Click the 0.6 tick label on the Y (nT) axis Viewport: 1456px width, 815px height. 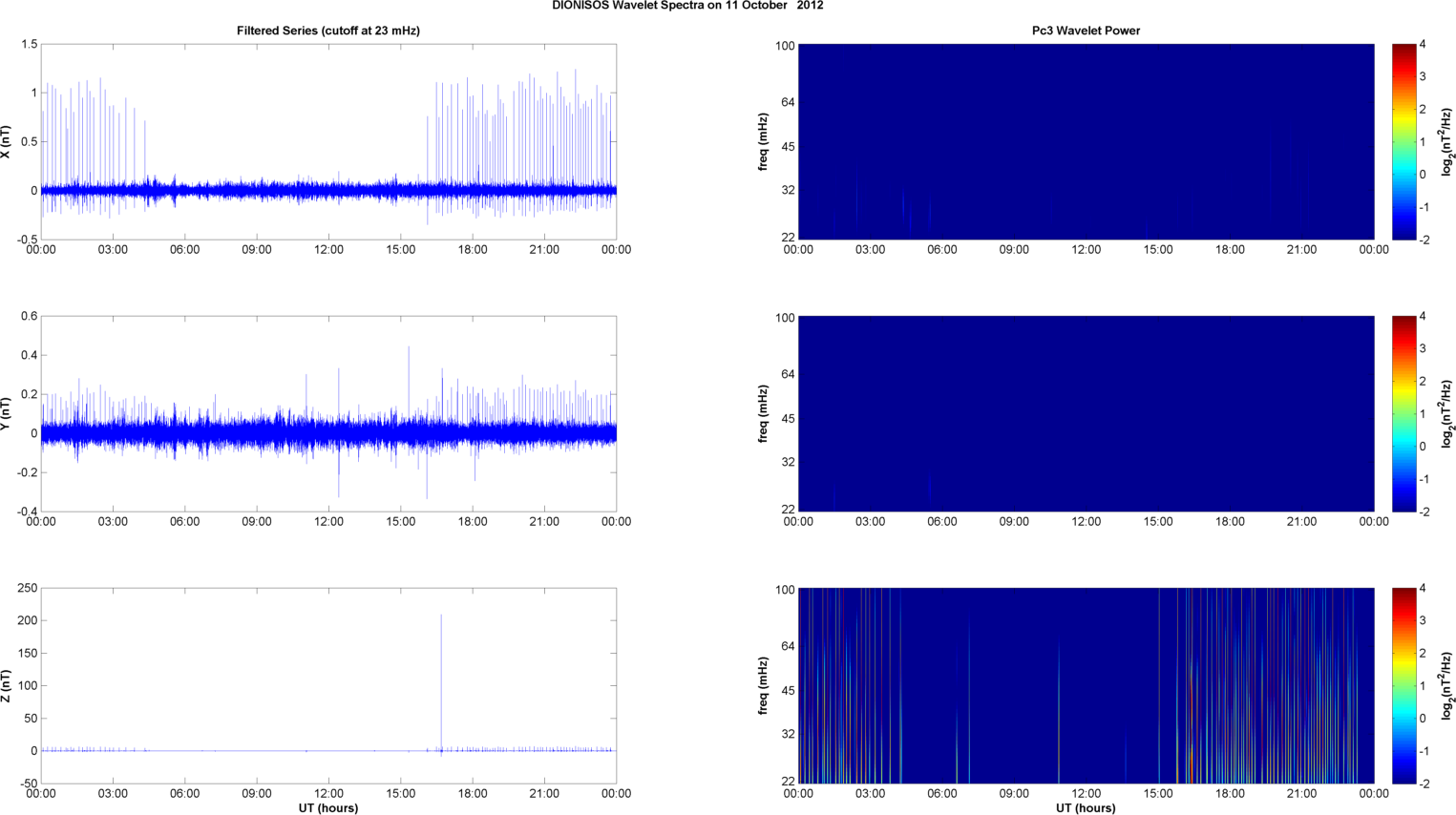tap(29, 317)
